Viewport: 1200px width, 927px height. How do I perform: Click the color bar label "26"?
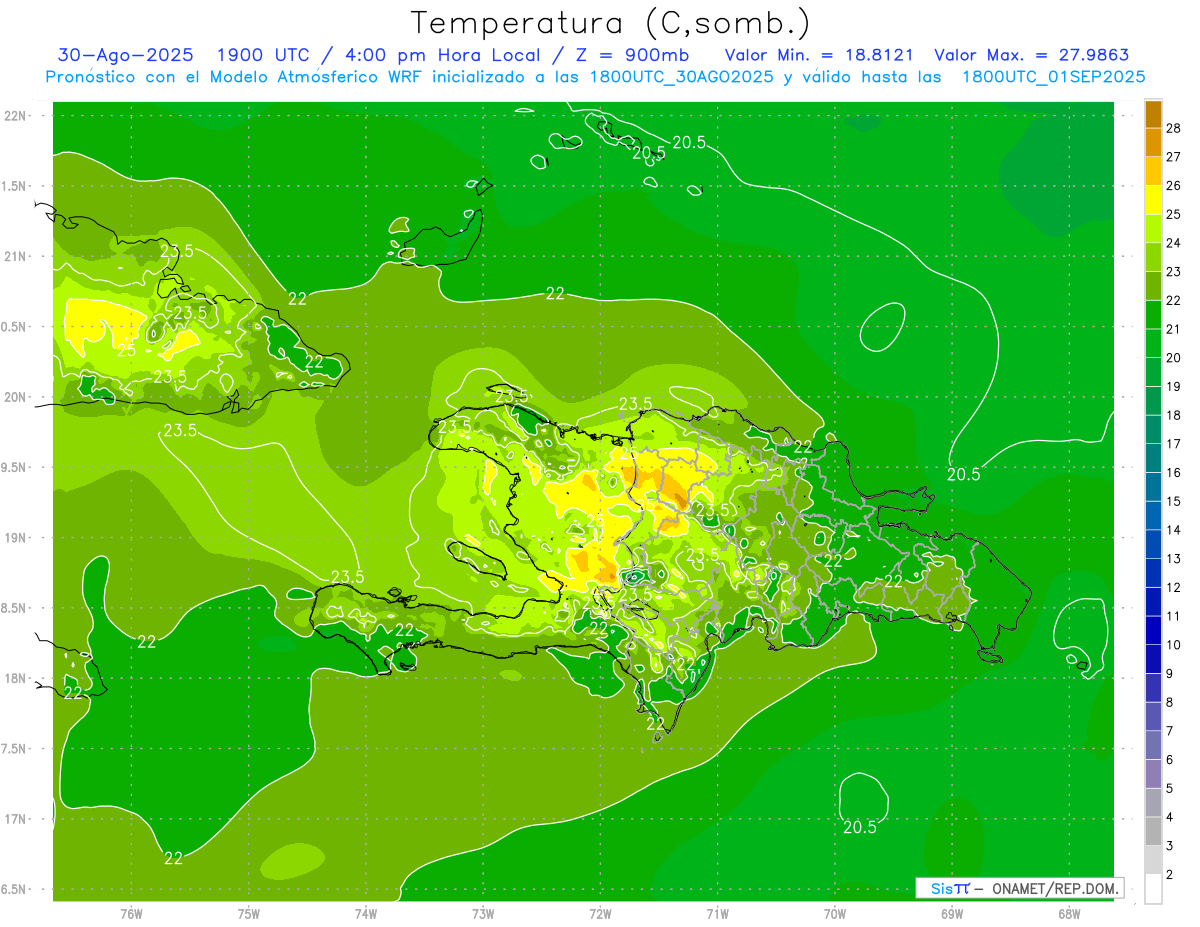coord(1174,186)
